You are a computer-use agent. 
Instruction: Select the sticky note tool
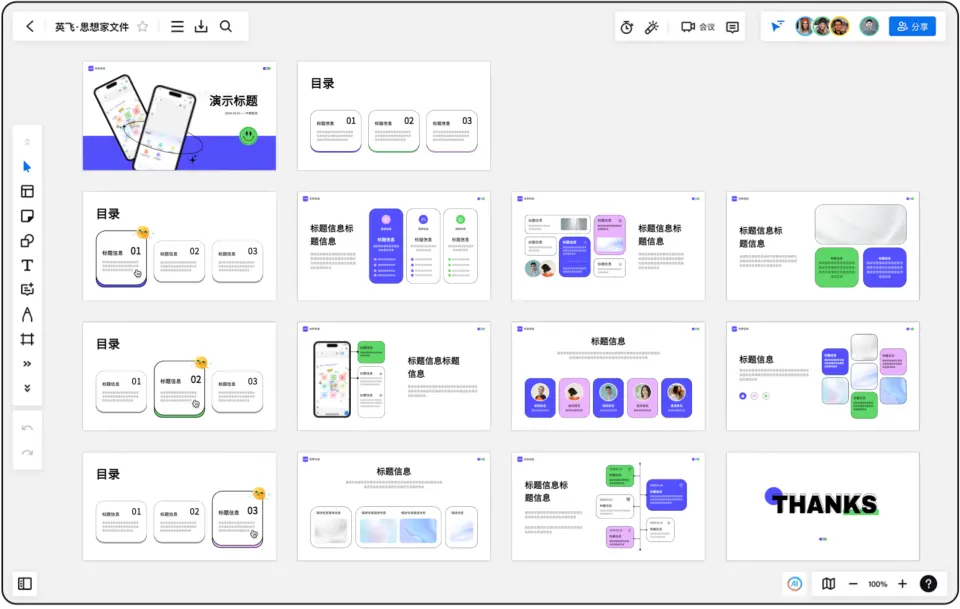coord(27,216)
